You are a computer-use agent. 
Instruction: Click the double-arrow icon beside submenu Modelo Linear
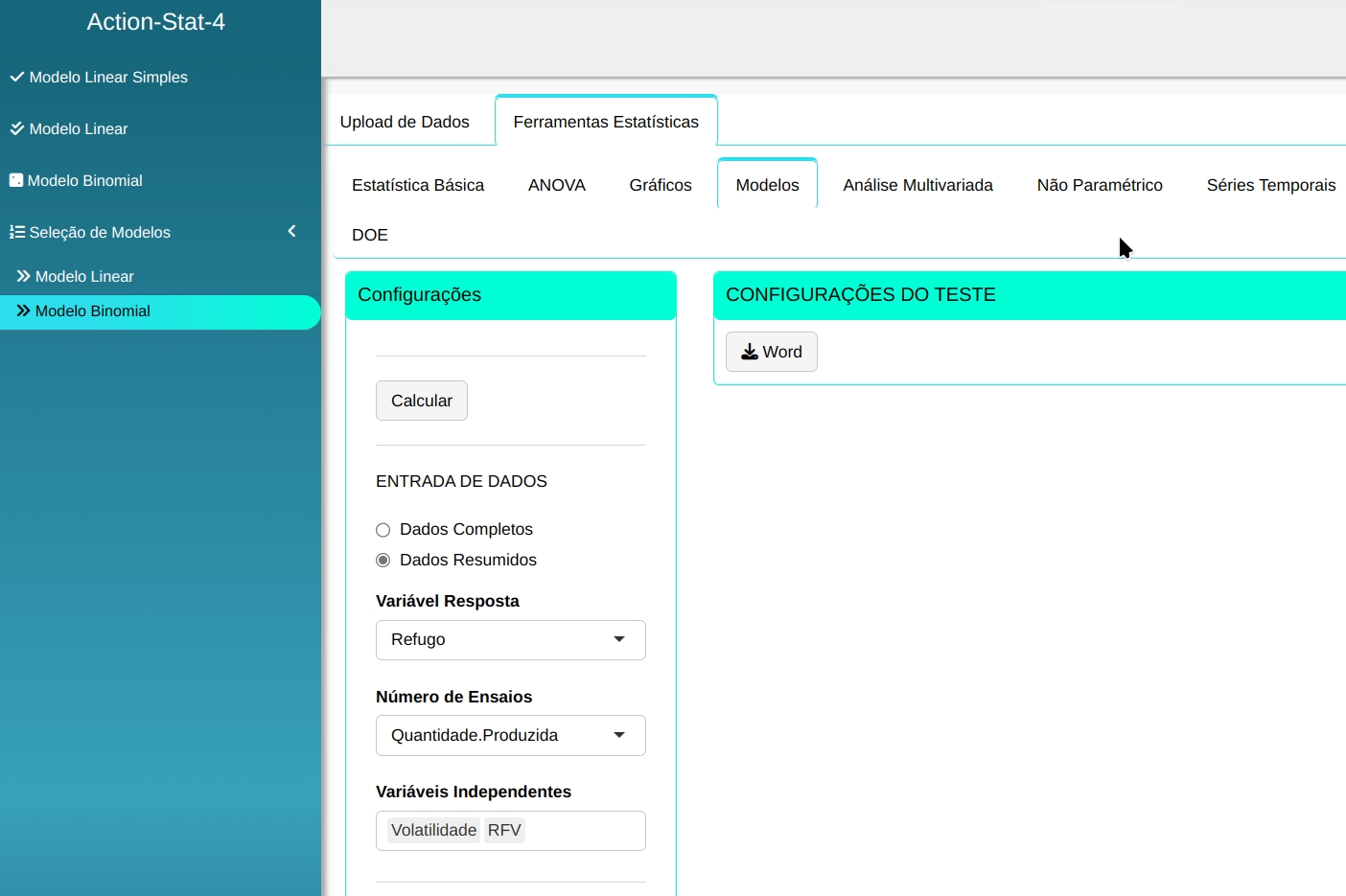pyautogui.click(x=23, y=276)
